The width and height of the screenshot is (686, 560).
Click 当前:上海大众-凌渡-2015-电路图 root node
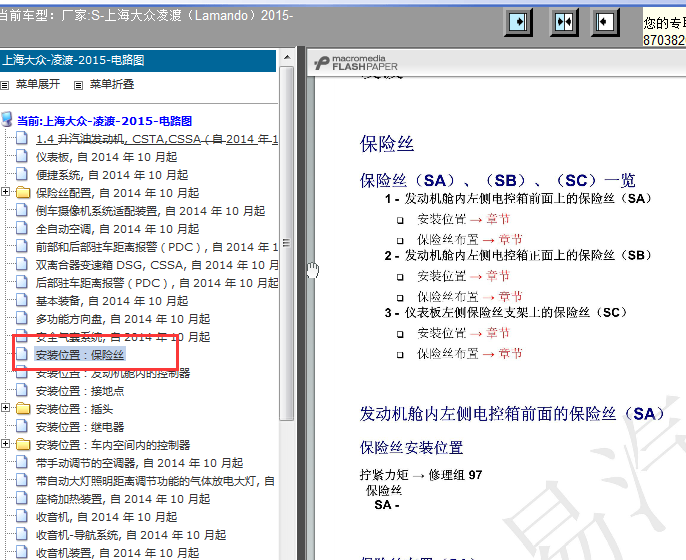tap(105, 121)
